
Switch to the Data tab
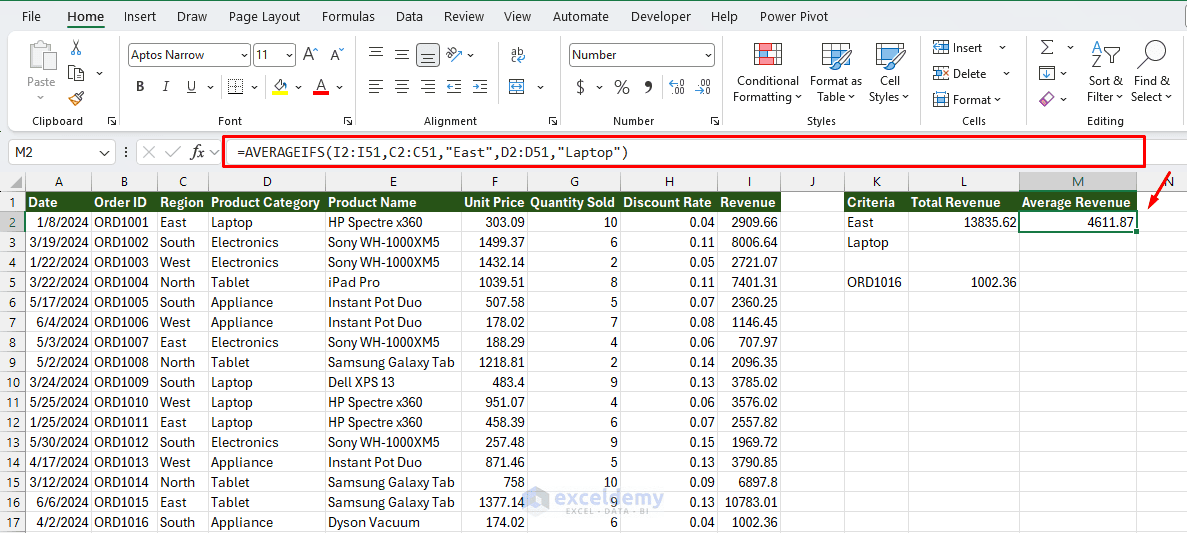tap(410, 16)
